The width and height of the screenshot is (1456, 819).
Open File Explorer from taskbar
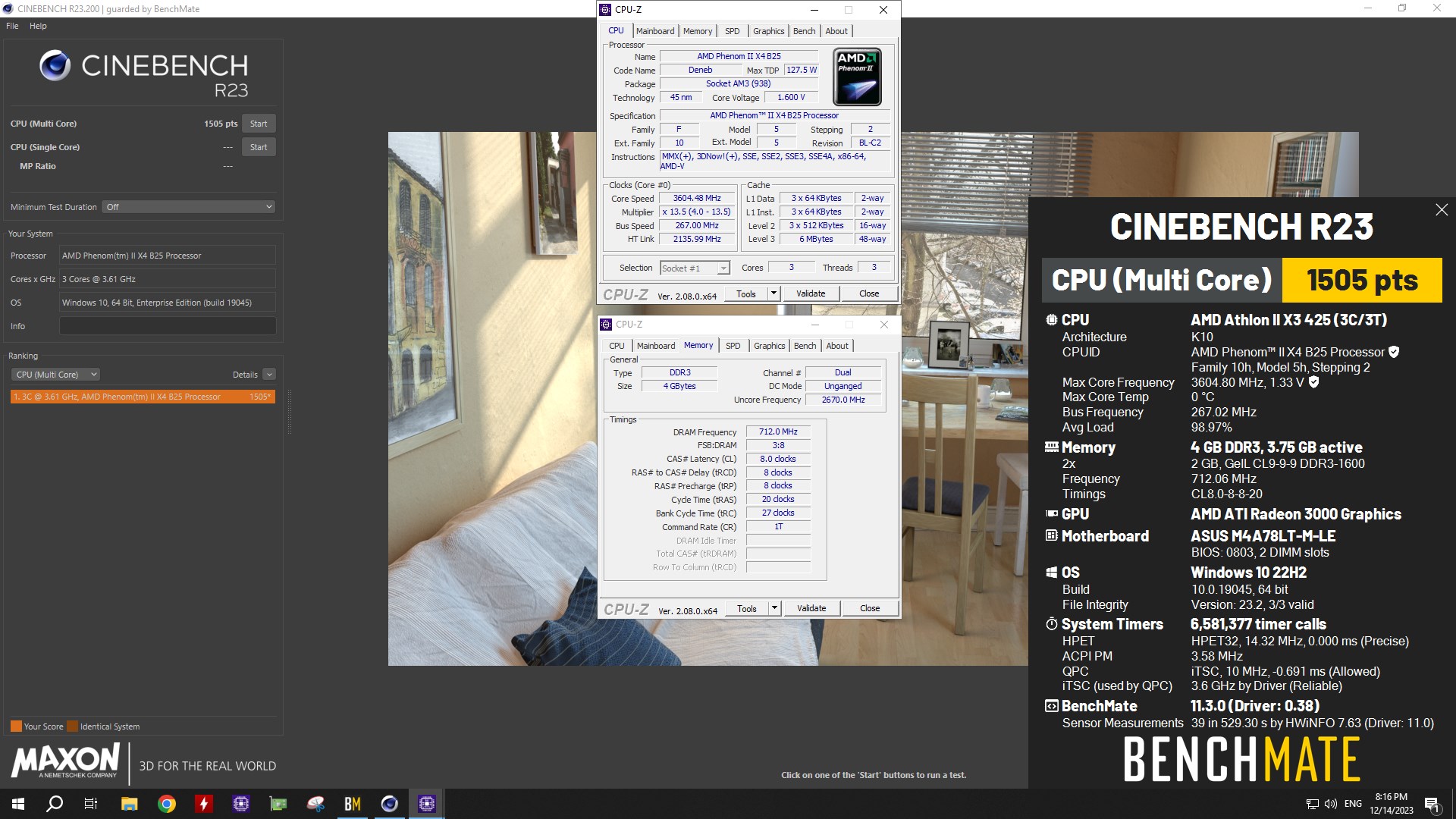pyautogui.click(x=129, y=804)
